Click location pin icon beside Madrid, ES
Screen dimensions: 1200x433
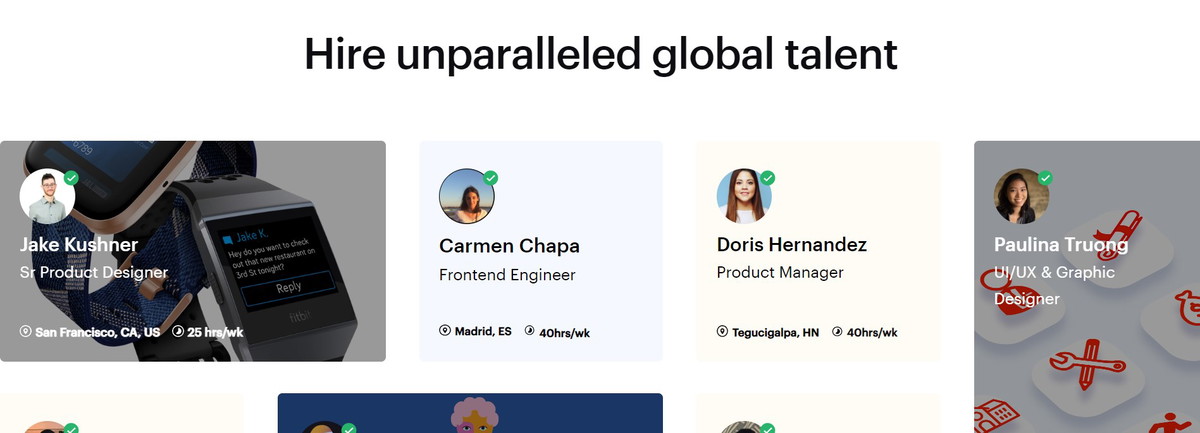pyautogui.click(x=445, y=331)
